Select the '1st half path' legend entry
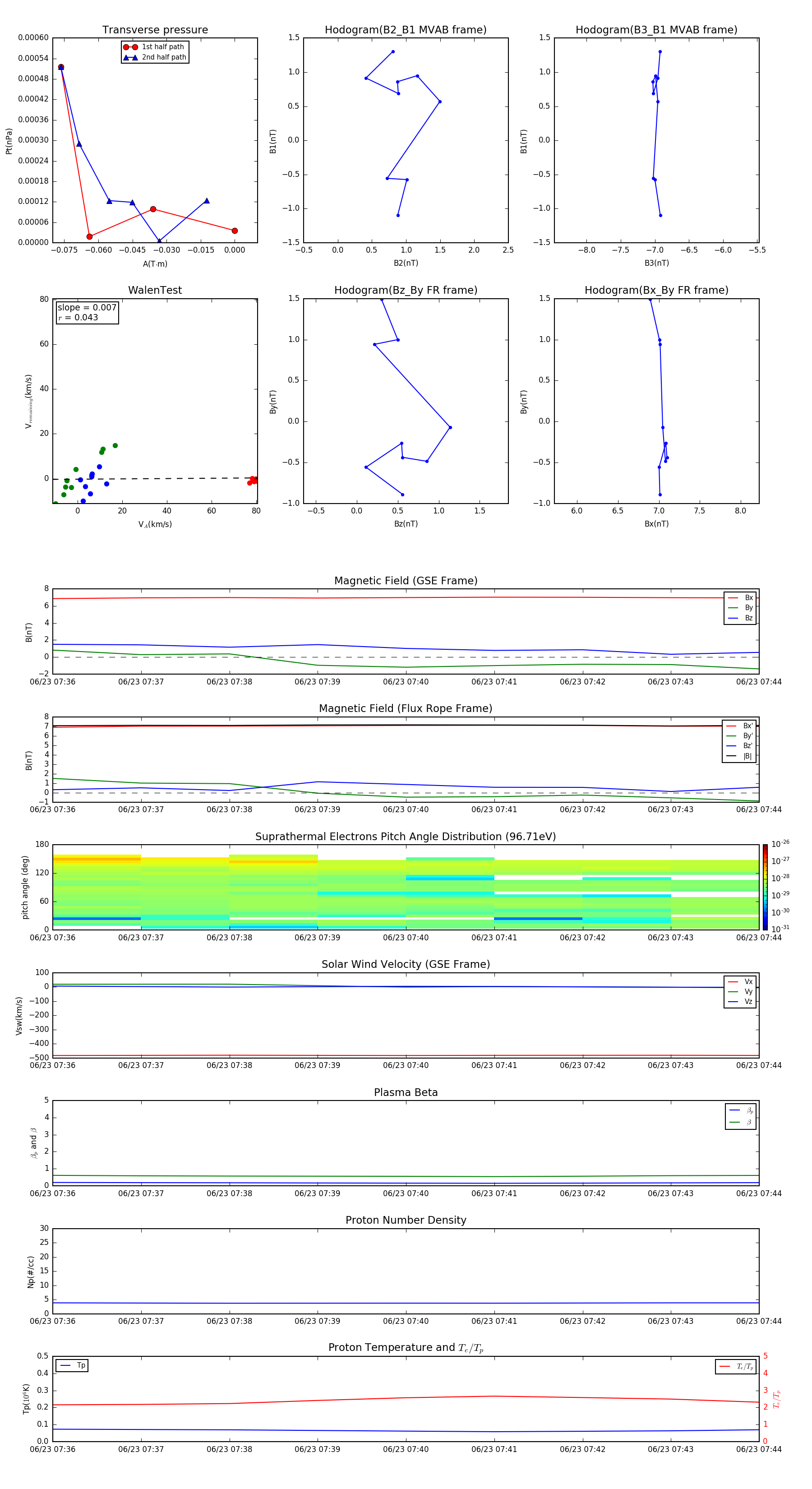 click(155, 47)
